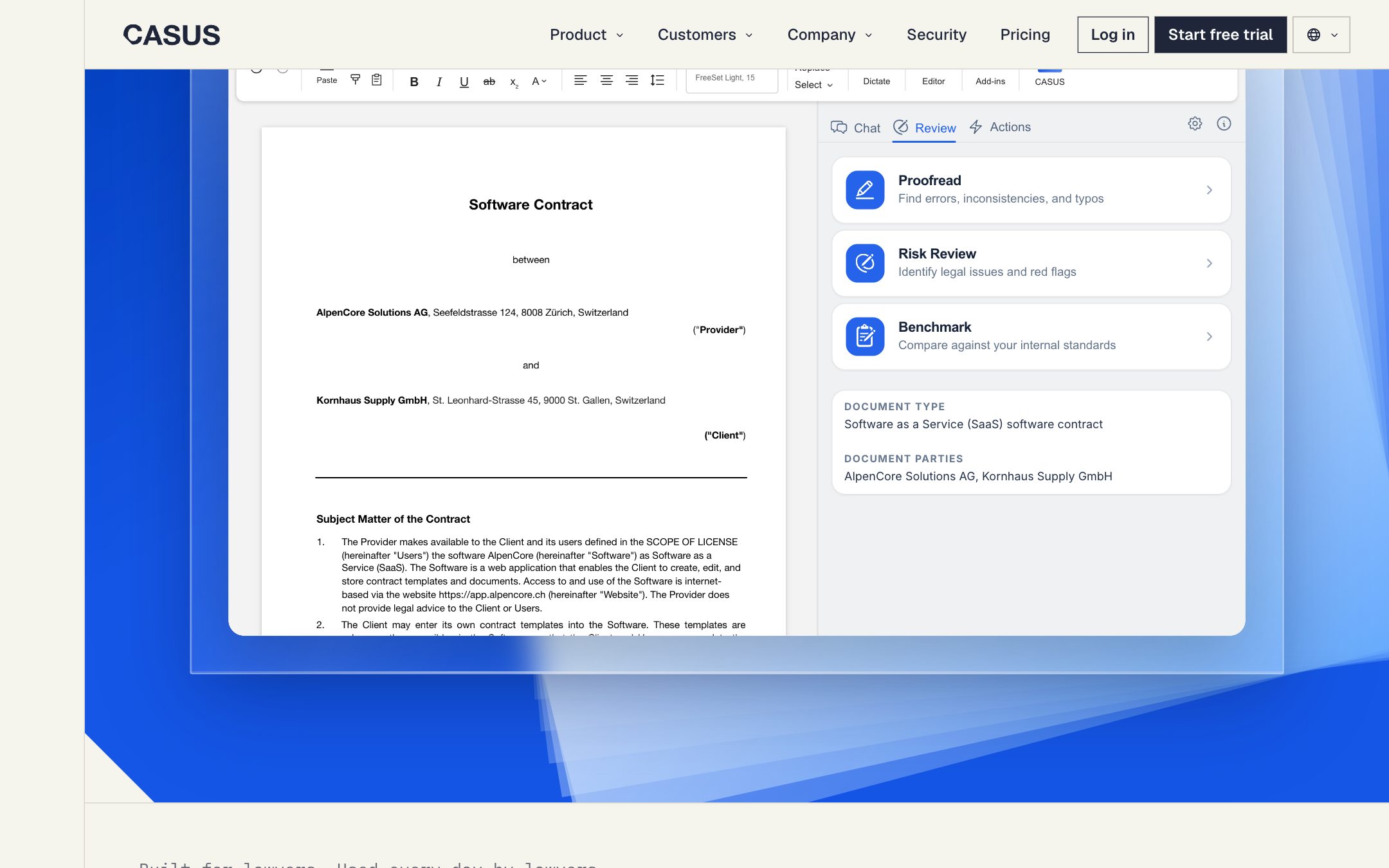Click the format painter icon

click(355, 80)
